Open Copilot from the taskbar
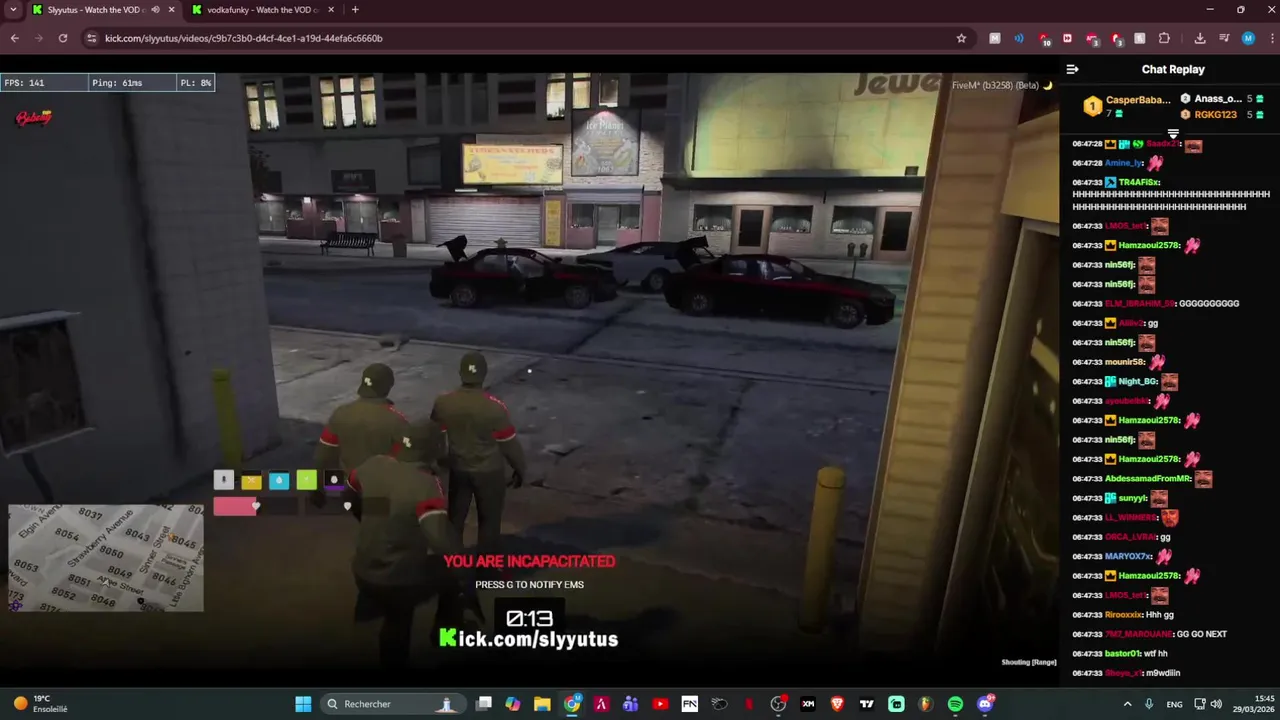1280x720 pixels. (513, 704)
